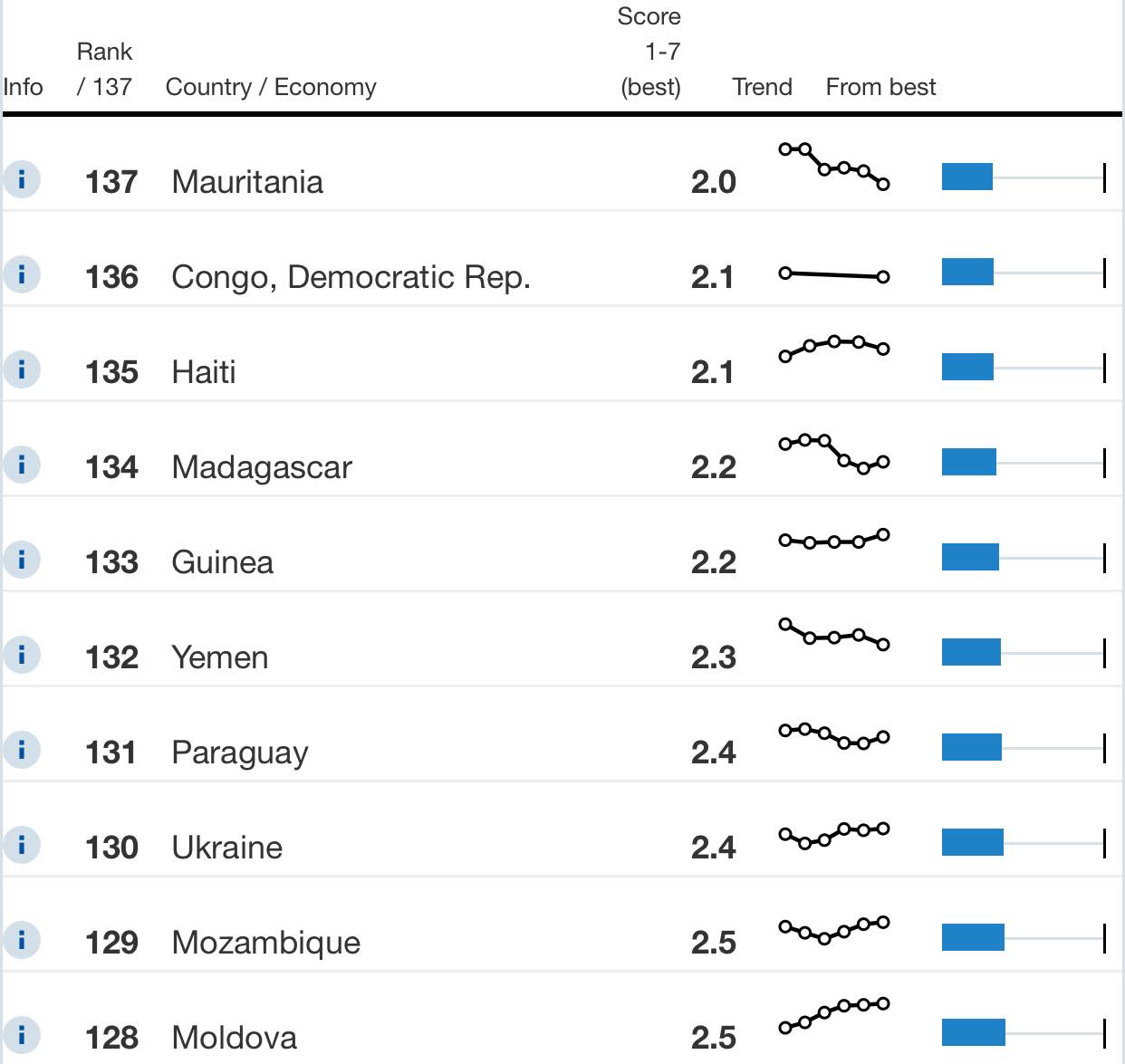Click the Trend column header

point(762,87)
